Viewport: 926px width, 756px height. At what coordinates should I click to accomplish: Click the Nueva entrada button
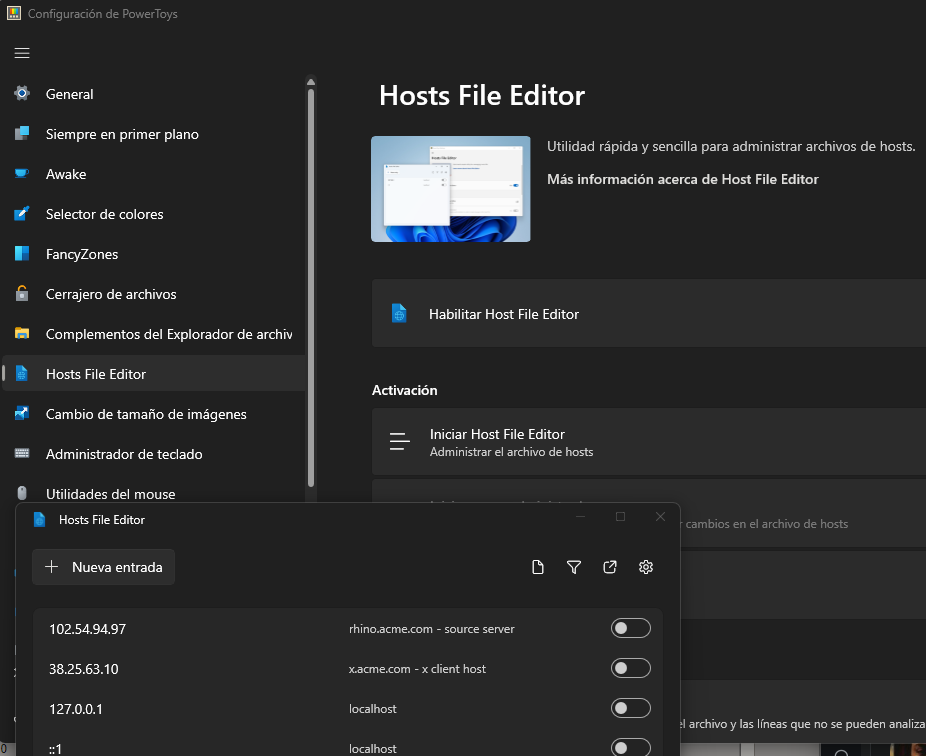[104, 567]
